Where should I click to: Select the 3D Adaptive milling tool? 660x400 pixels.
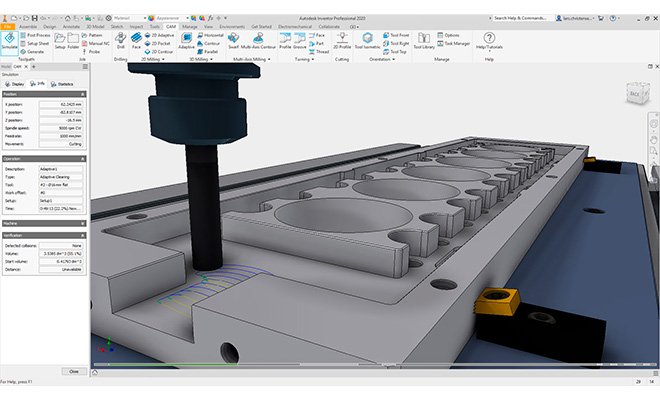[186, 39]
